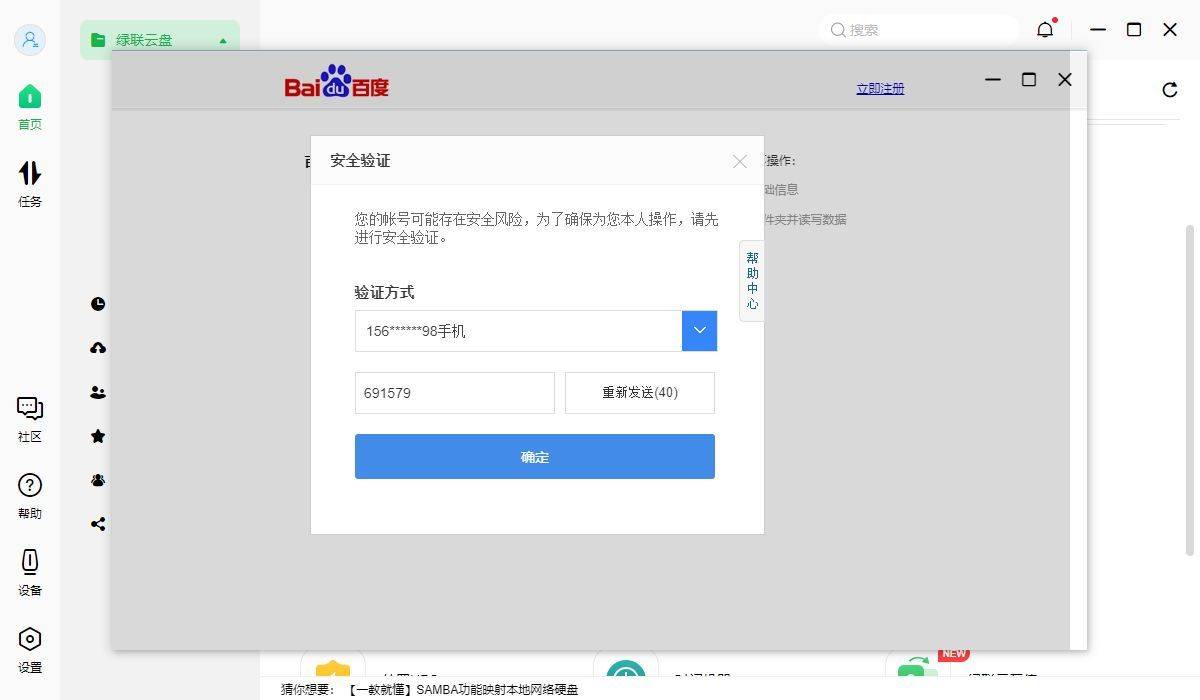Click the 确定 confirm button
This screenshot has height=700, width=1200.
pos(535,456)
